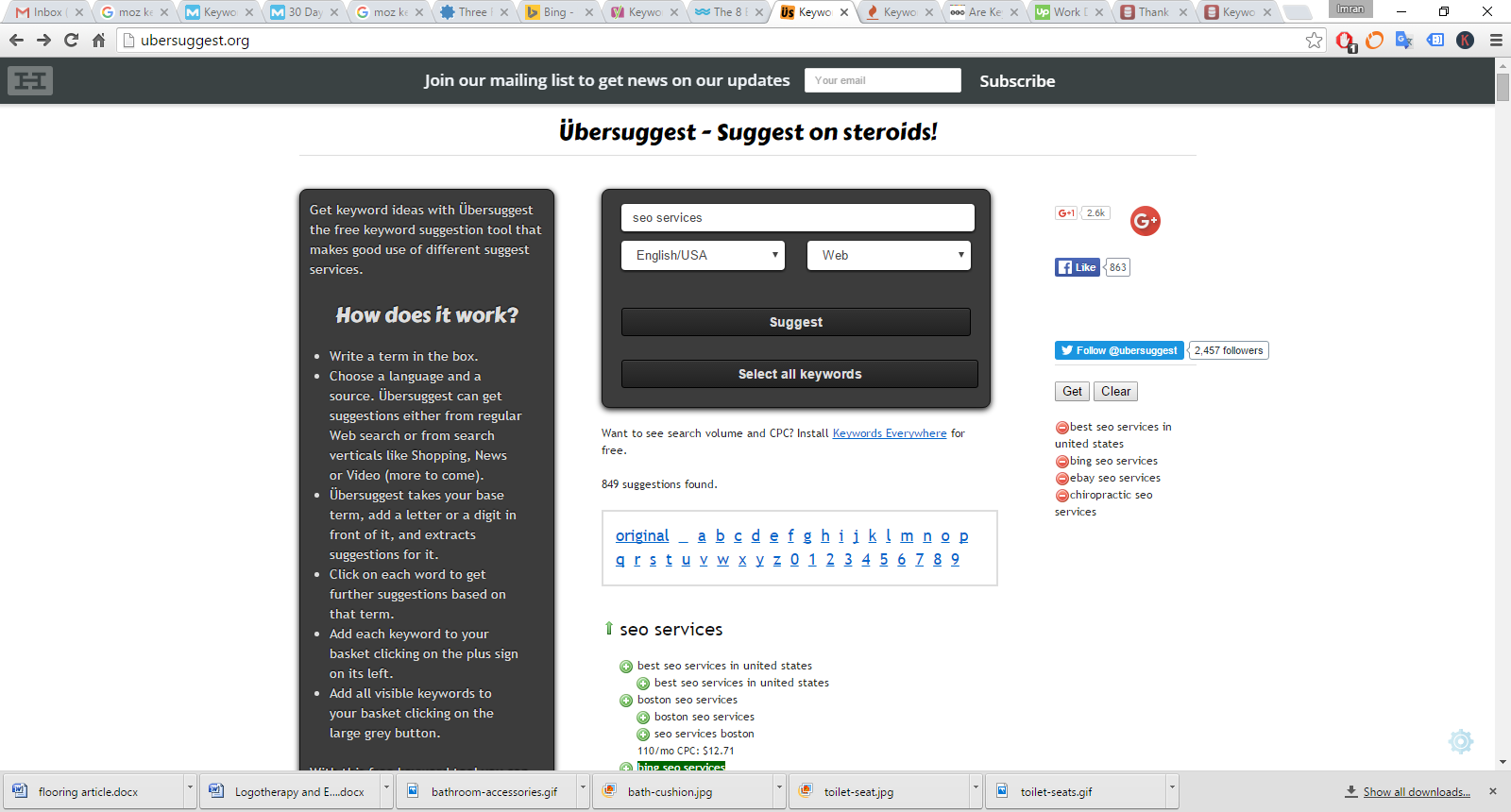Open the Web source dropdown
The width and height of the screenshot is (1511, 812).
click(x=889, y=255)
